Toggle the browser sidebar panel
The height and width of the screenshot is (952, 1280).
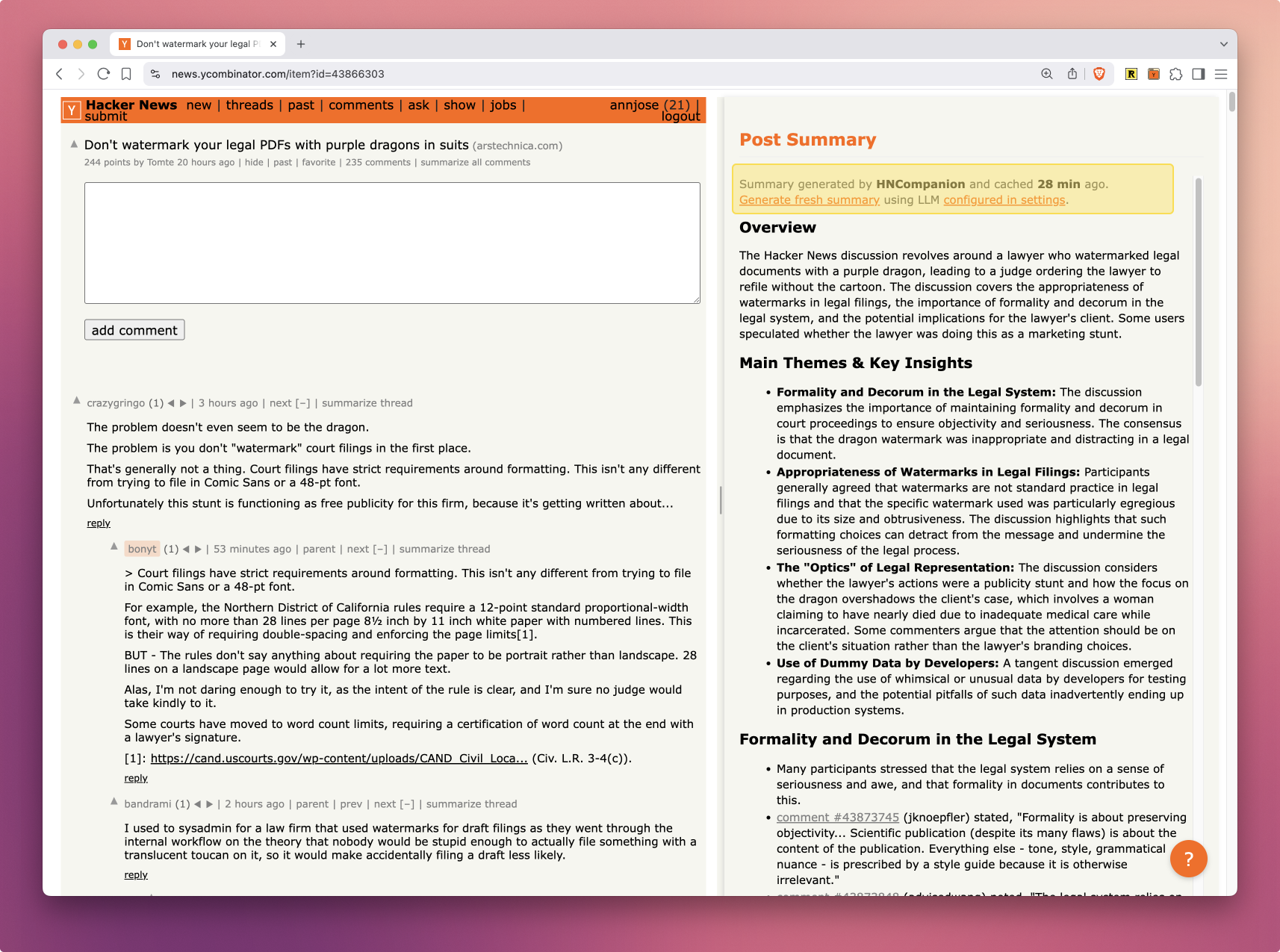tap(1199, 74)
